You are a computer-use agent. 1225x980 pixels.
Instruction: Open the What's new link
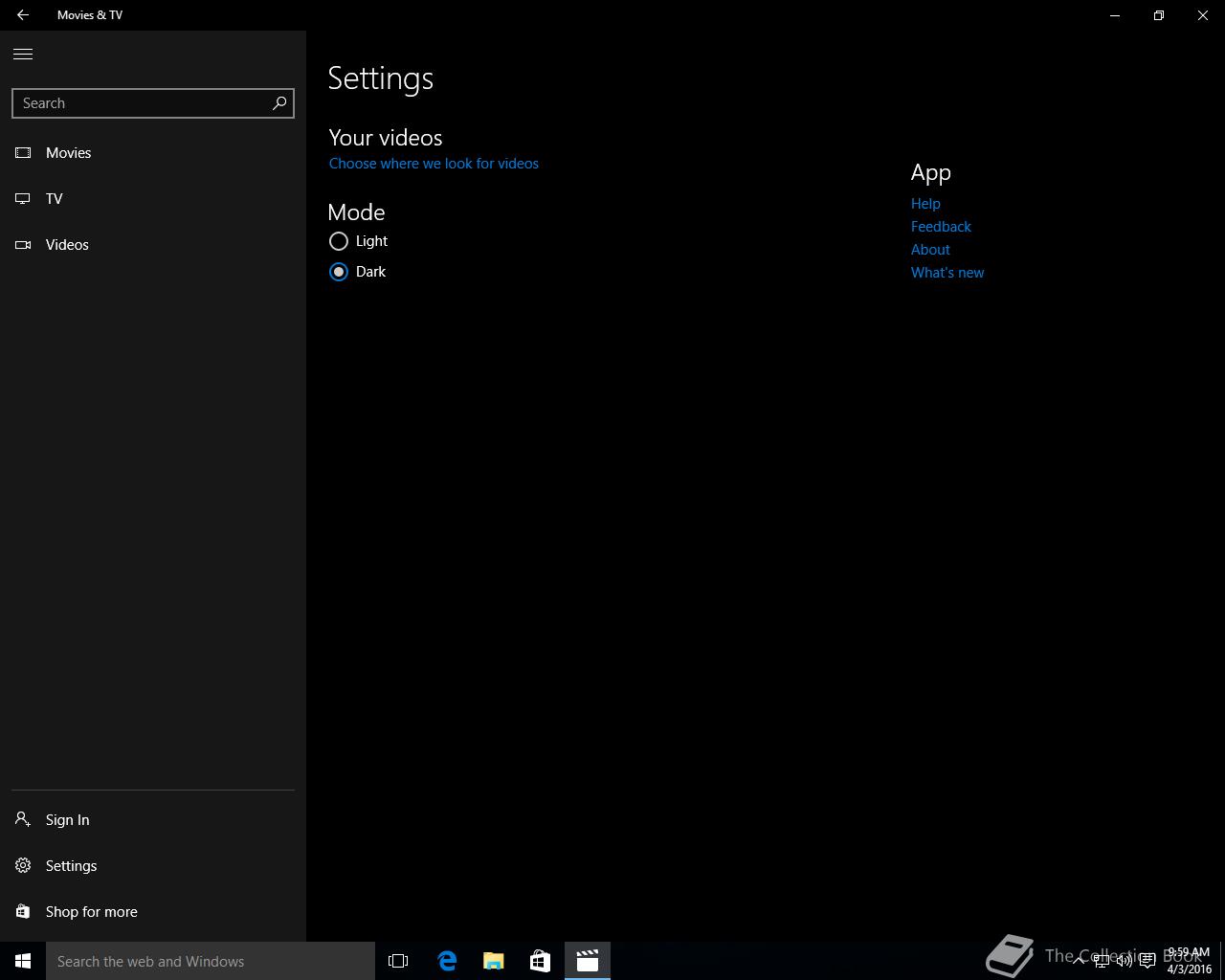947,273
